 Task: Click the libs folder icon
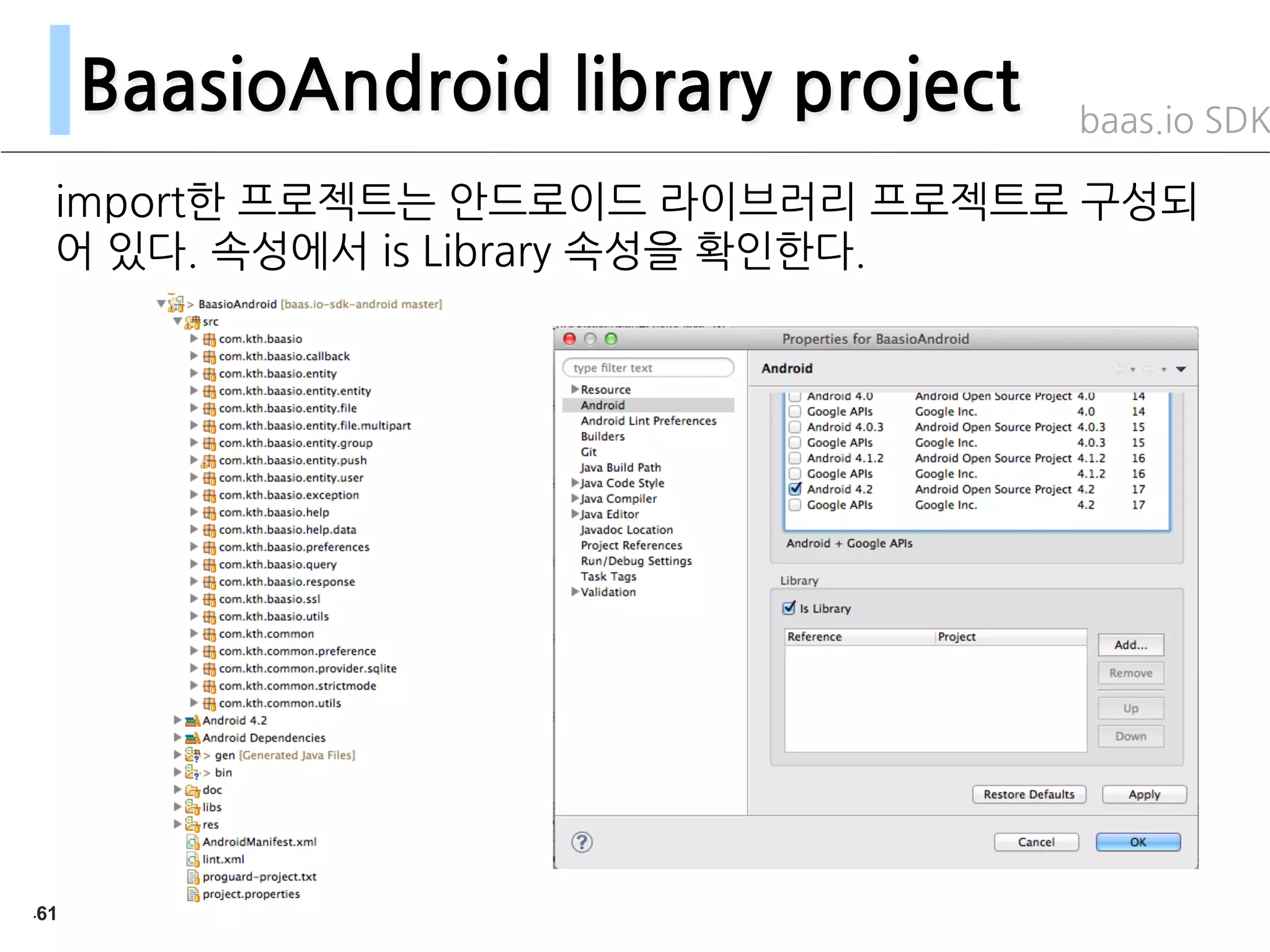coord(193,807)
